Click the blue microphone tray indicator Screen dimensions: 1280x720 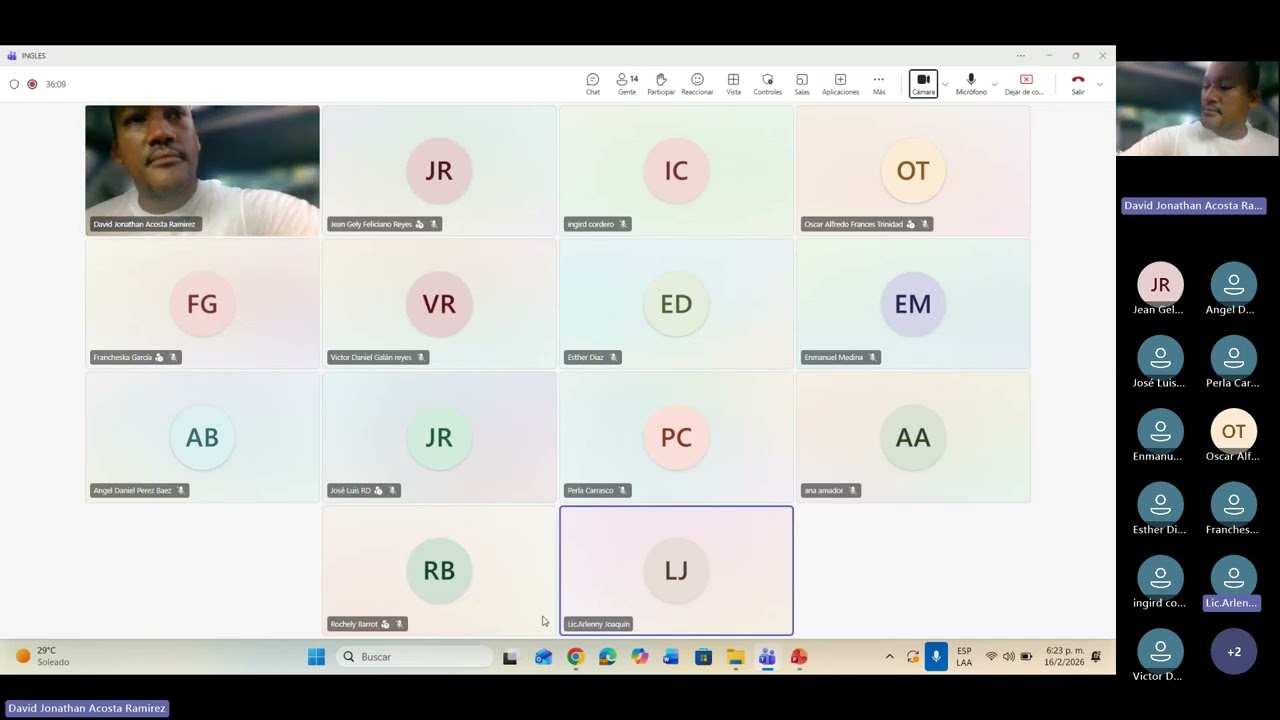click(936, 657)
